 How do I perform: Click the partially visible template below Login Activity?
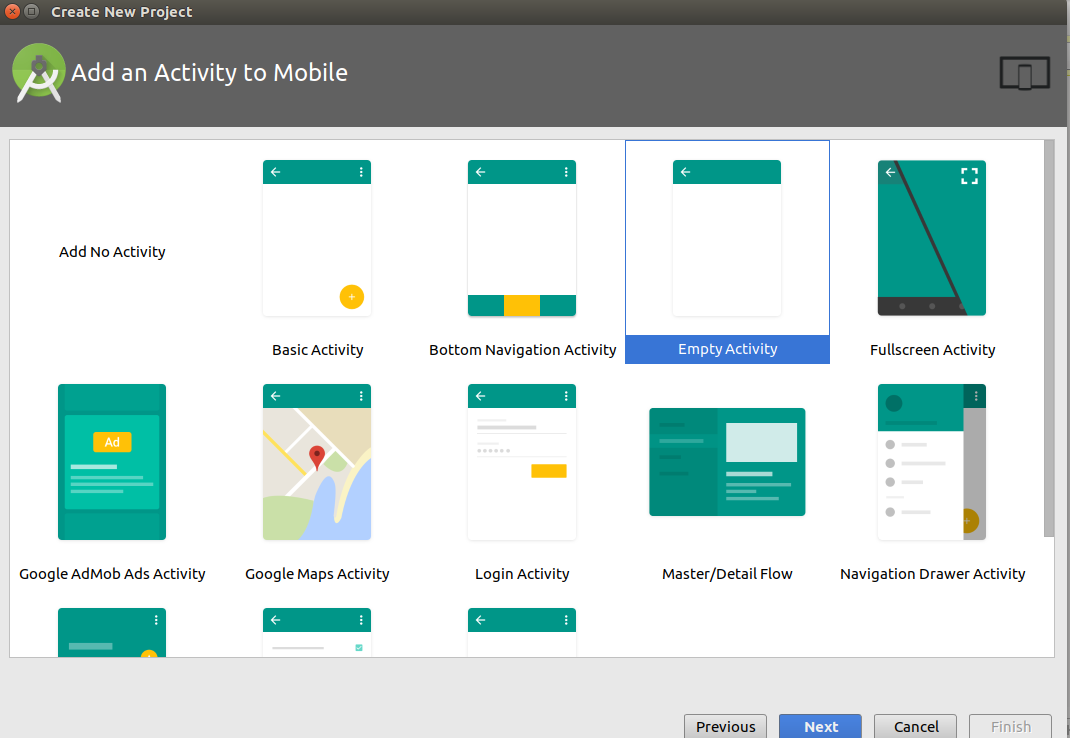[x=521, y=630]
